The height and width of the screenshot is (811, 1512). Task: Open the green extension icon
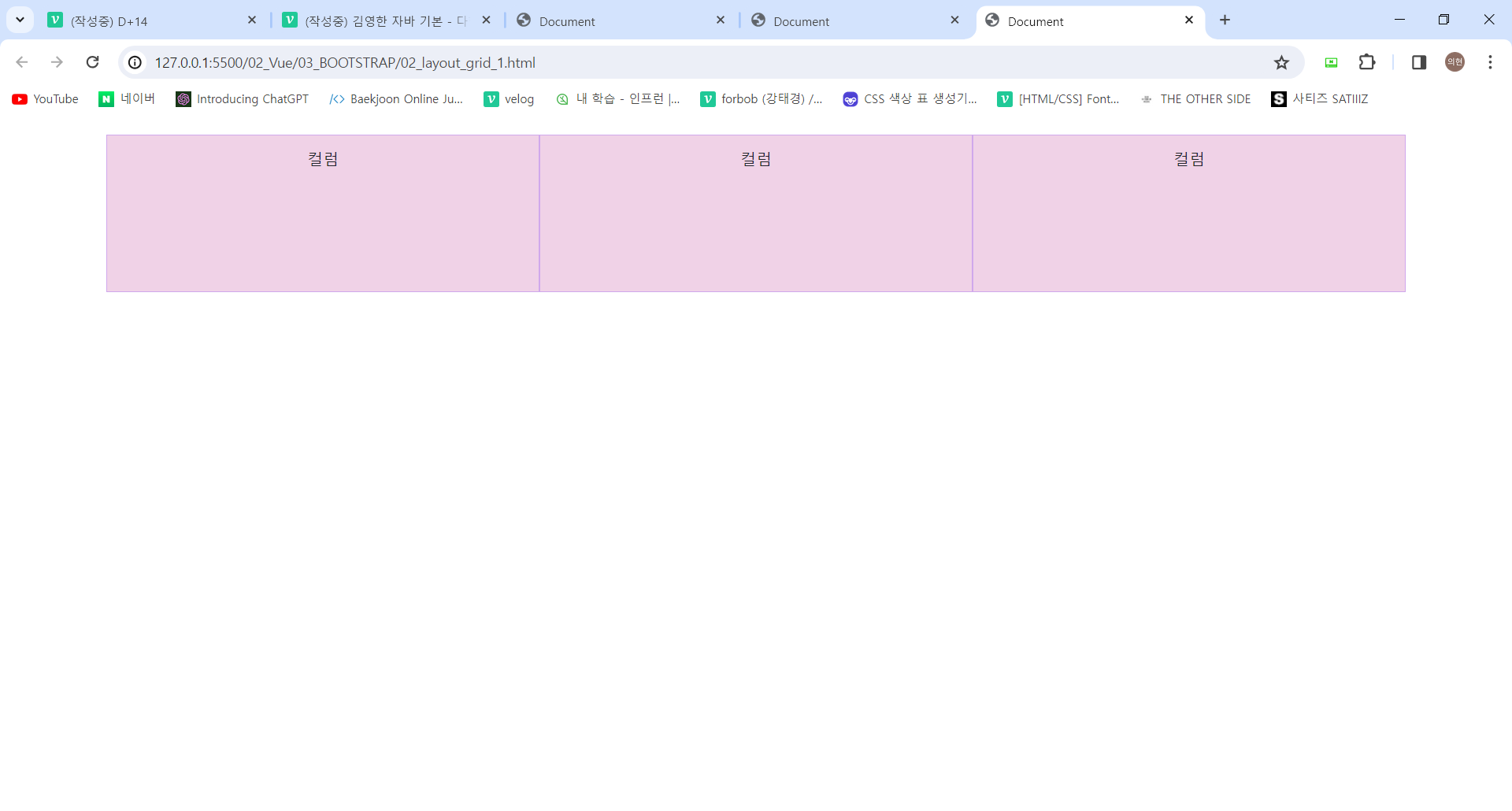click(1331, 62)
